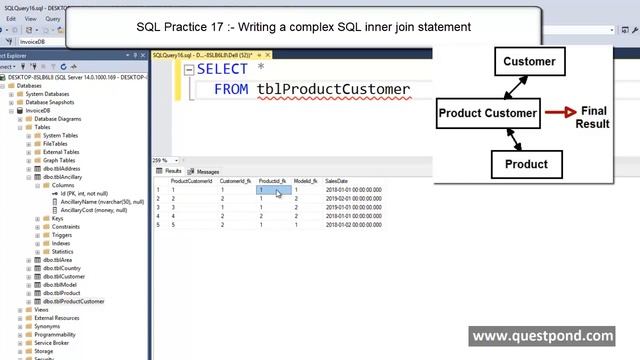Expand the Database Diagrams node
640x360 pixels.
click(20, 119)
